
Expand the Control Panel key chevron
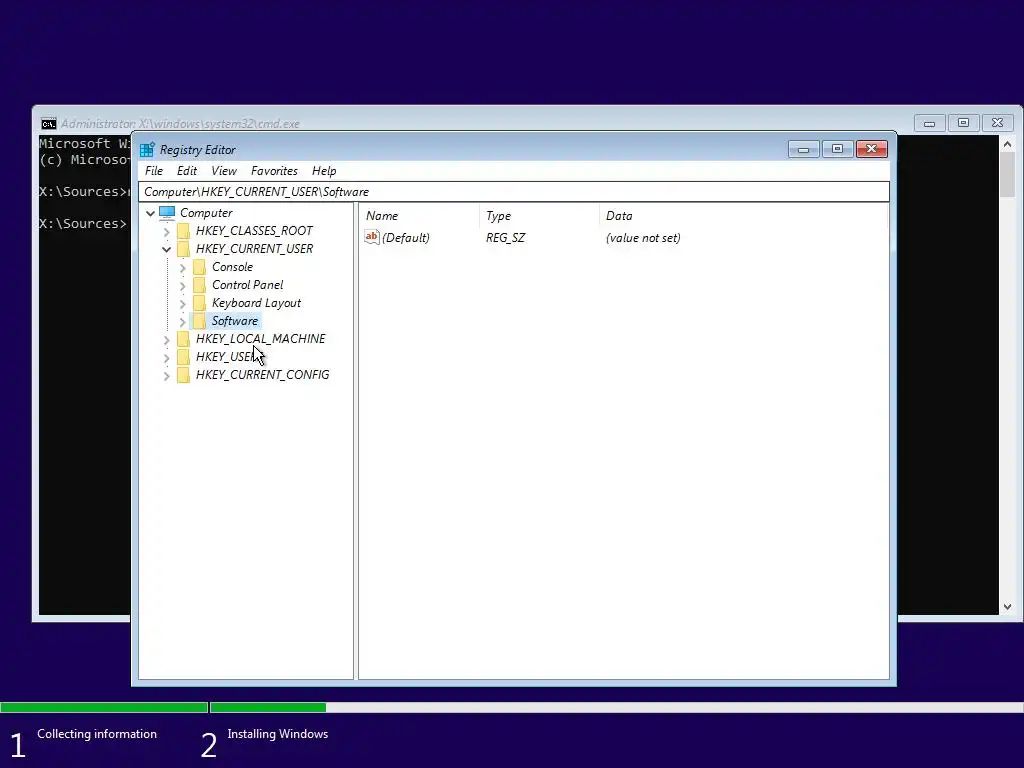[x=182, y=285]
